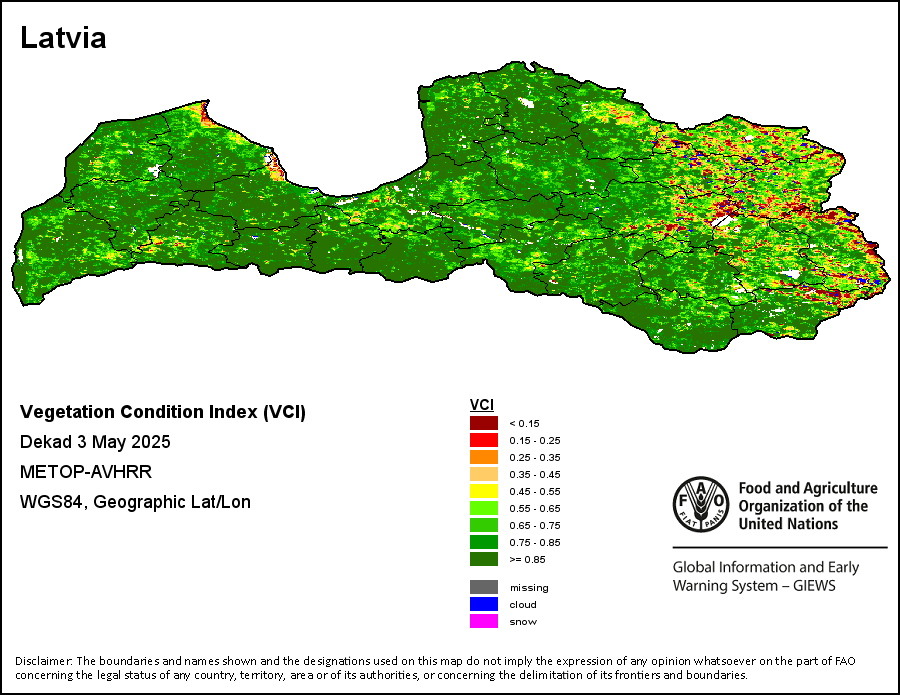Click the gray missing legend swatch
This screenshot has height=695, width=900.
[x=484, y=587]
